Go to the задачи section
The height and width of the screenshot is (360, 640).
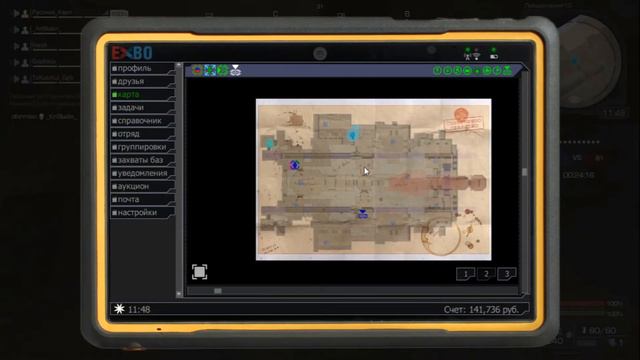[x=142, y=107]
